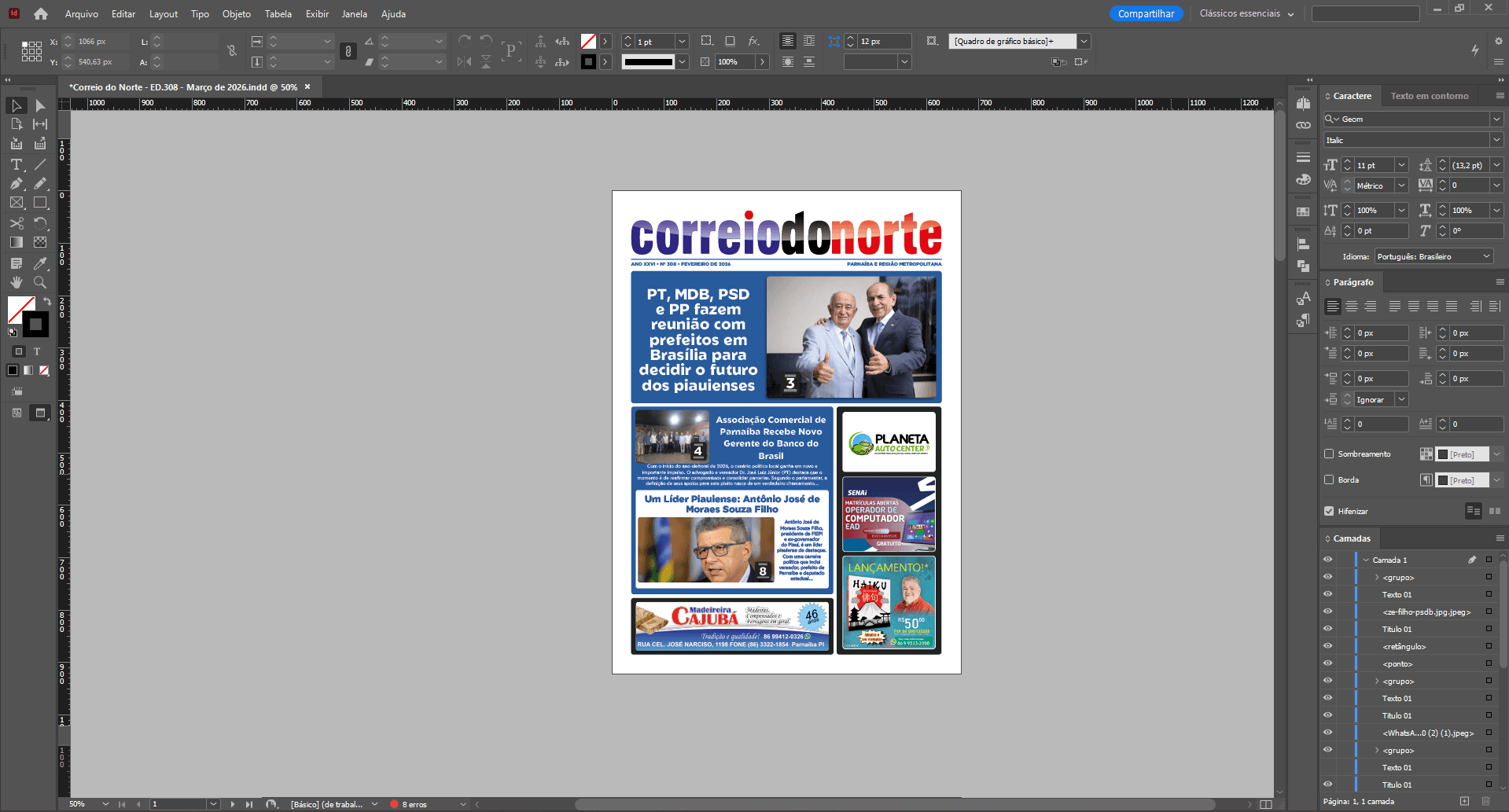Go to next page arrow
1509x812 pixels.
[x=233, y=804]
